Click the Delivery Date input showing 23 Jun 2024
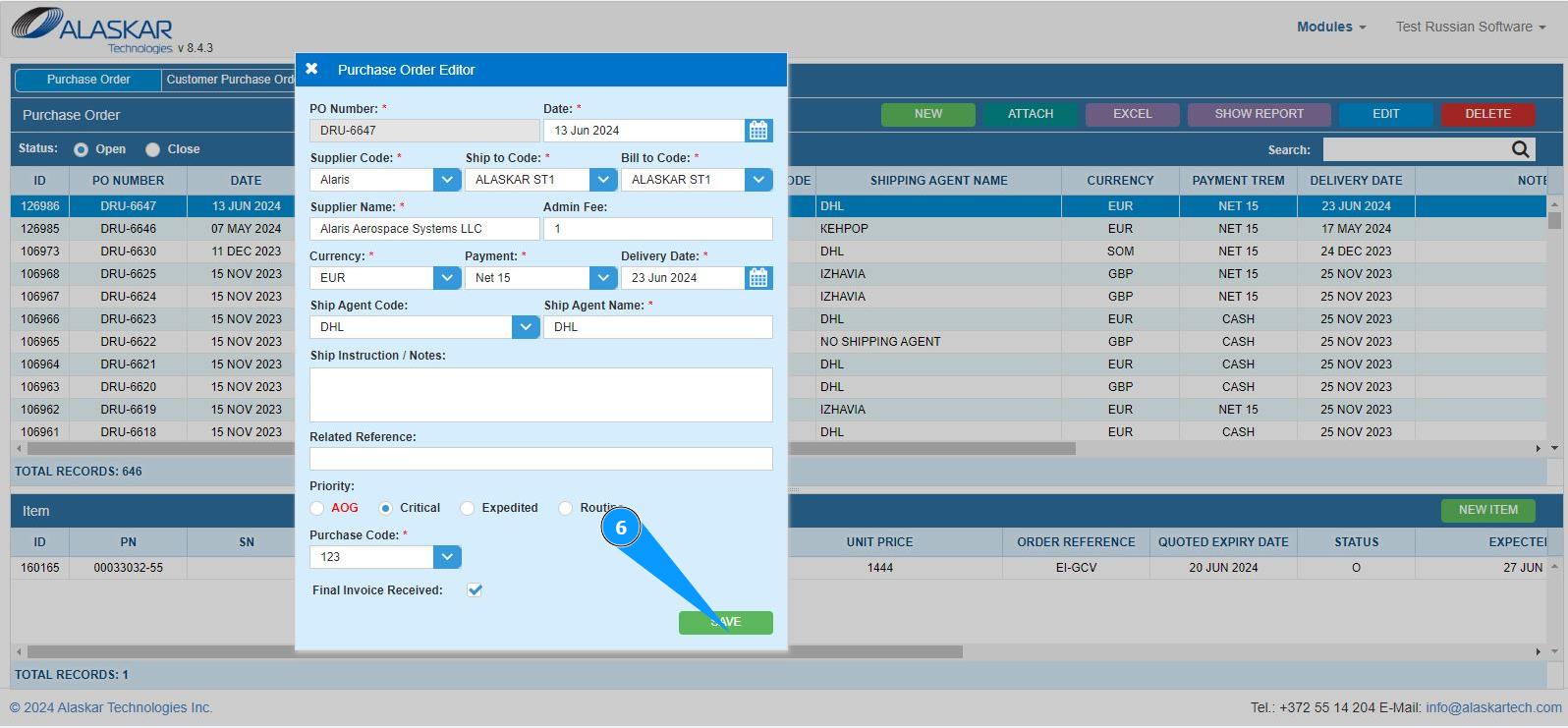Screen dimensions: 1568x728 click(x=682, y=278)
